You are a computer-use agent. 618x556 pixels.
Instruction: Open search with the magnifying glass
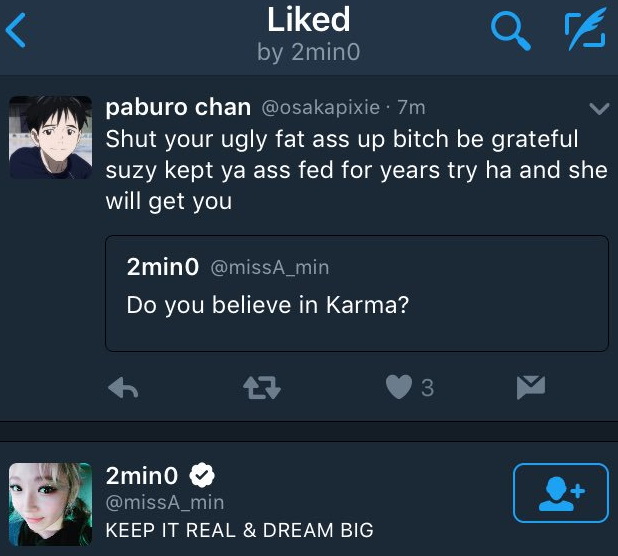[x=511, y=32]
